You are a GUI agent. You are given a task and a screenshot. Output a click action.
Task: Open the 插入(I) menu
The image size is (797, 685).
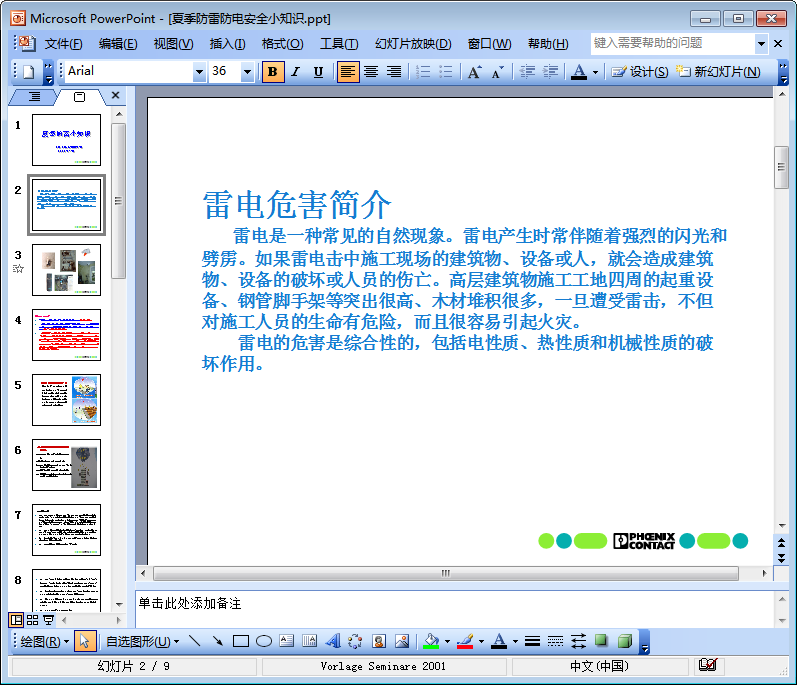228,44
